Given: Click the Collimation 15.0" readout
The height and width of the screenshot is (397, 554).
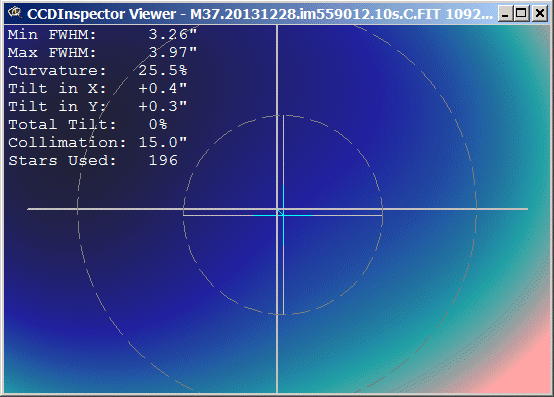Looking at the screenshot, I should (163, 142).
